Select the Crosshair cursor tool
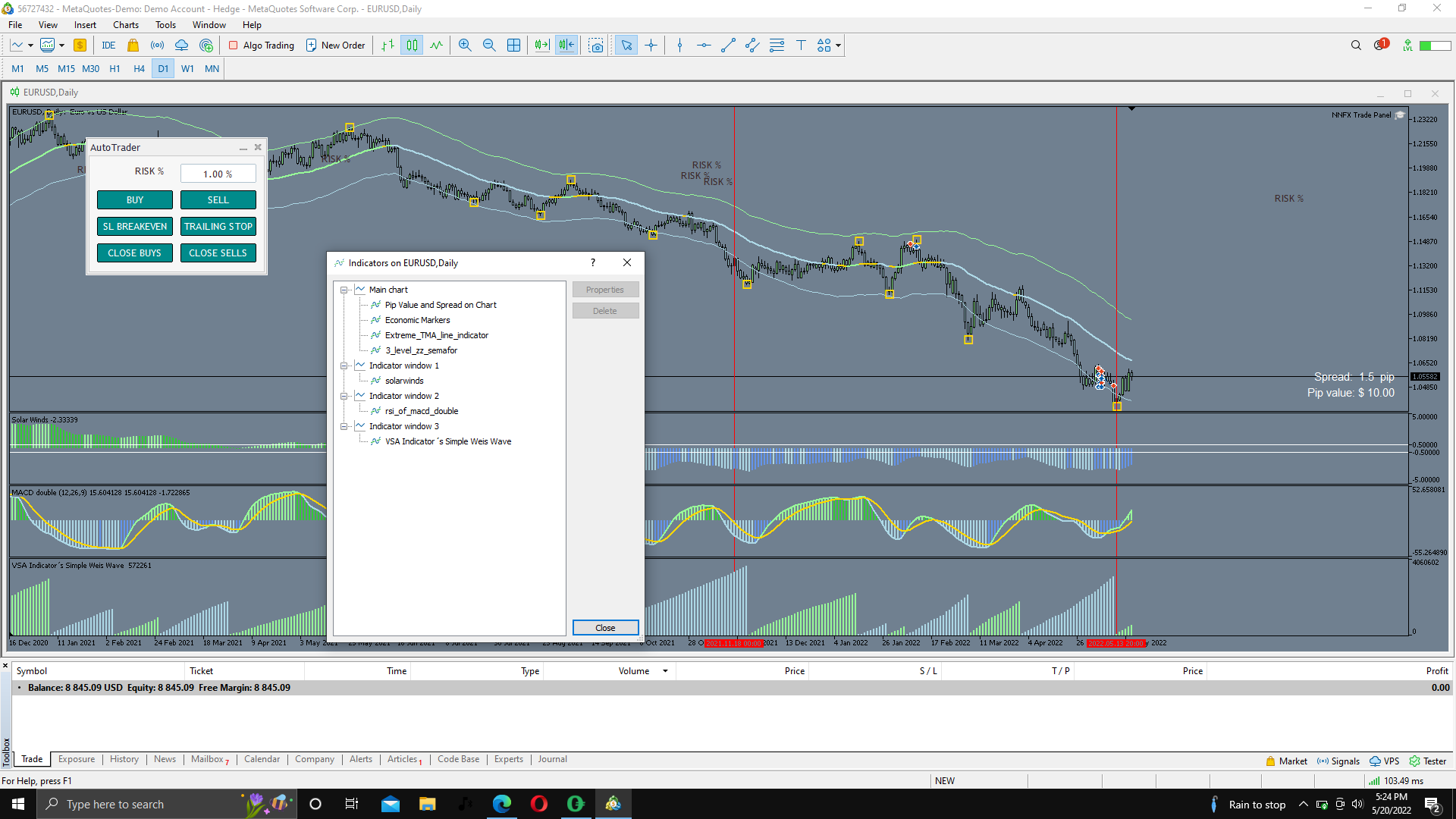This screenshot has width=1456, height=819. [x=651, y=45]
